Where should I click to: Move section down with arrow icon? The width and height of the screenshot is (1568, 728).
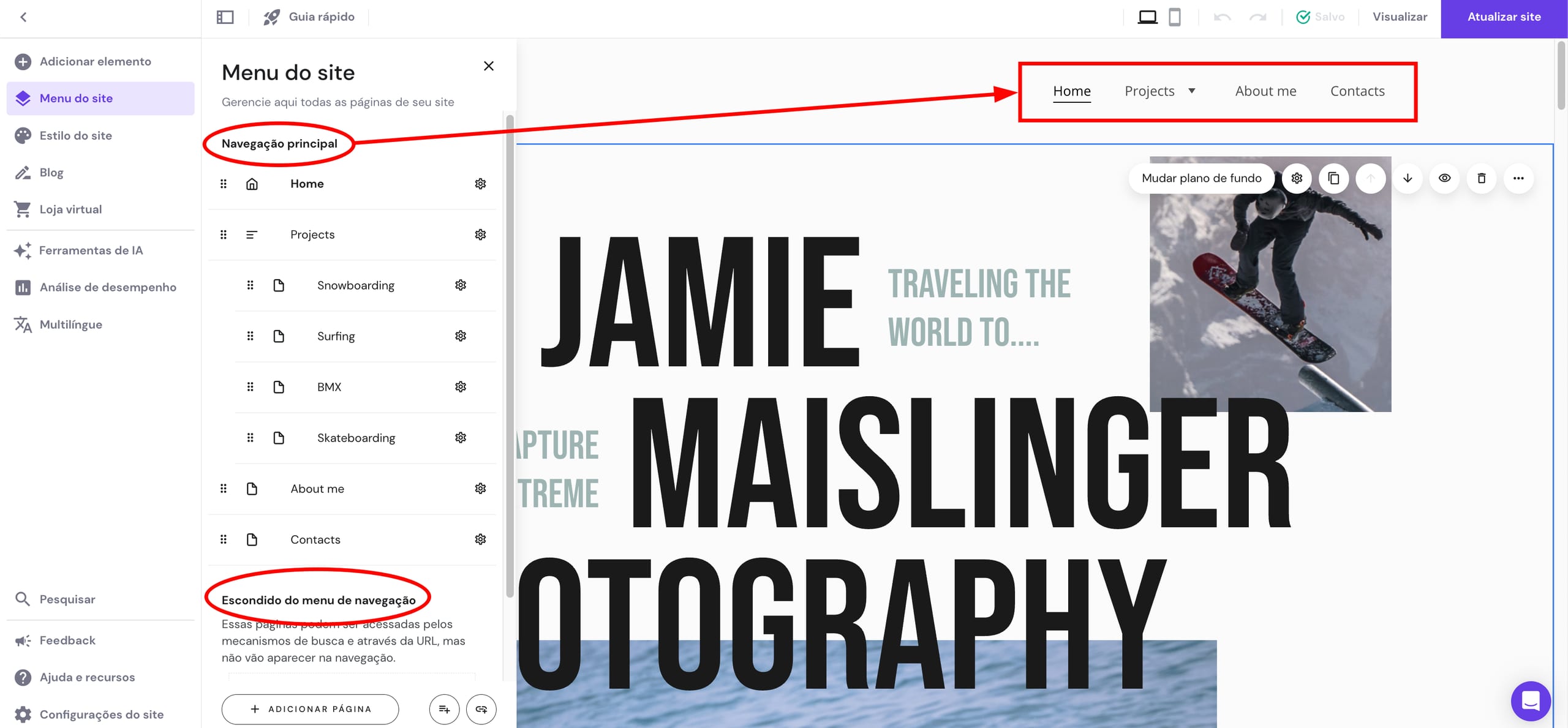1408,178
